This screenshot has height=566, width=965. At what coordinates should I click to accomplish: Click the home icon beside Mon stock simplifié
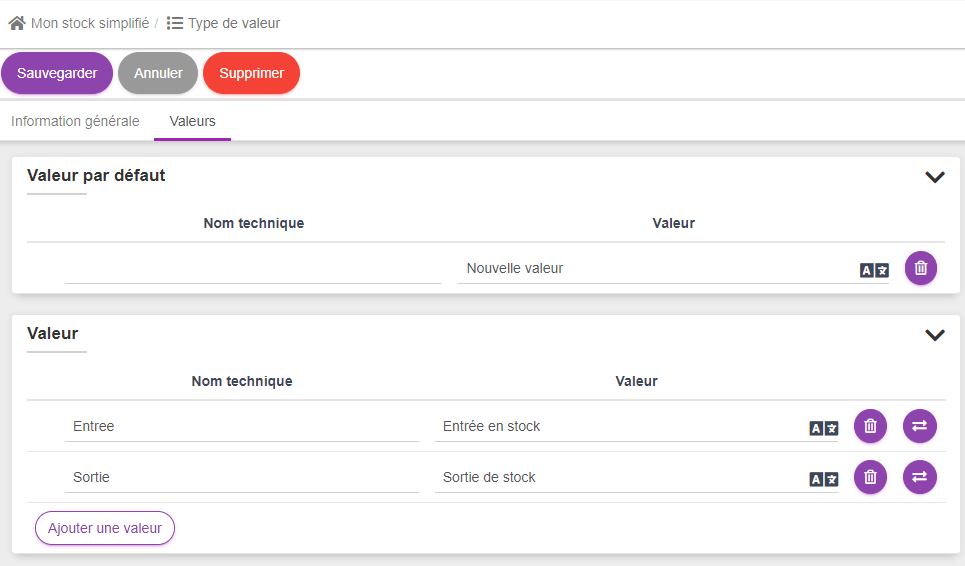(17, 23)
